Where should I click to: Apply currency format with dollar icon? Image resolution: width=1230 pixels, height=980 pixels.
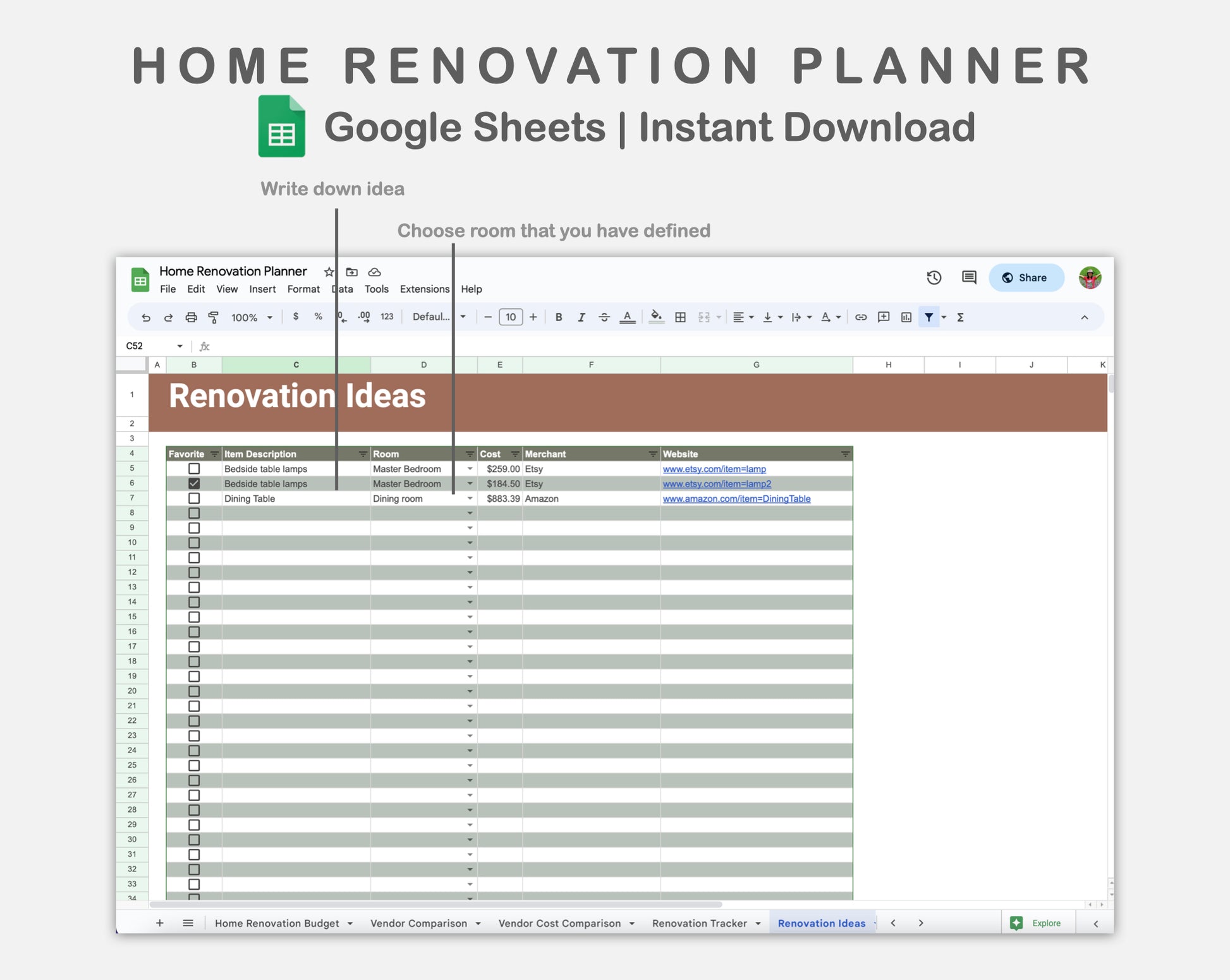point(296,317)
